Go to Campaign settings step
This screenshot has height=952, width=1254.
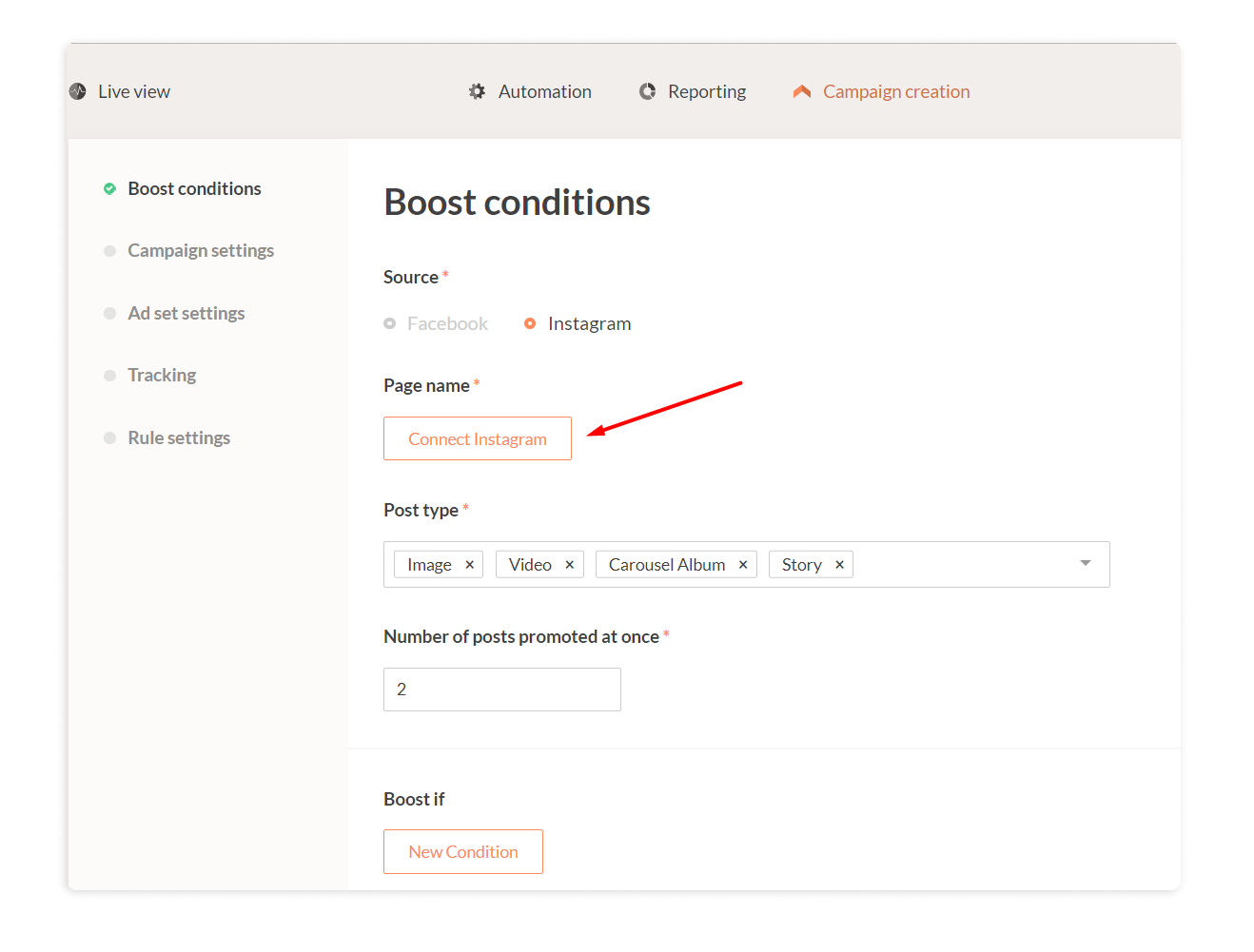pyautogui.click(x=201, y=251)
